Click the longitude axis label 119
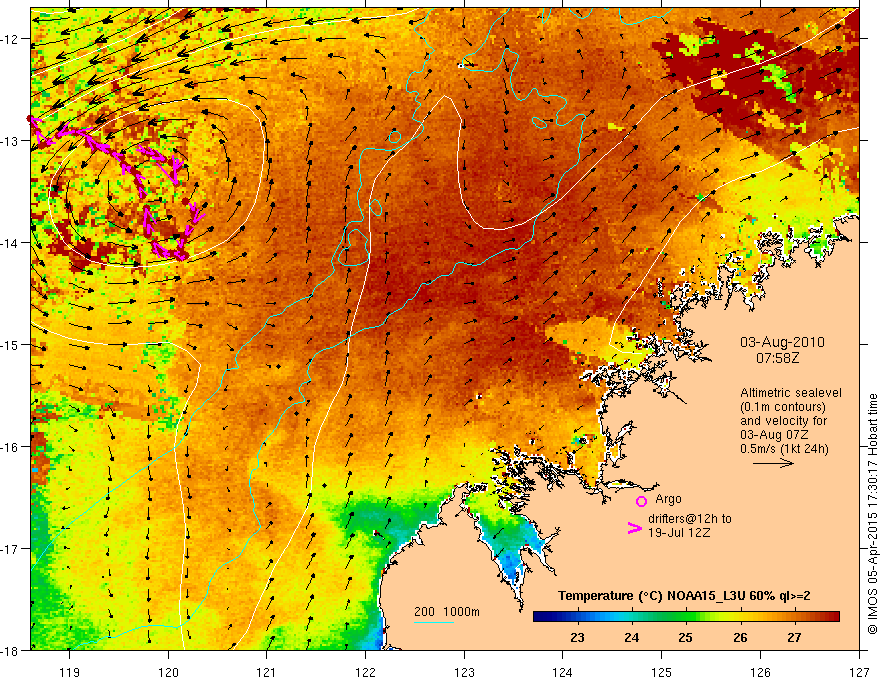The image size is (880, 680). coord(69,672)
